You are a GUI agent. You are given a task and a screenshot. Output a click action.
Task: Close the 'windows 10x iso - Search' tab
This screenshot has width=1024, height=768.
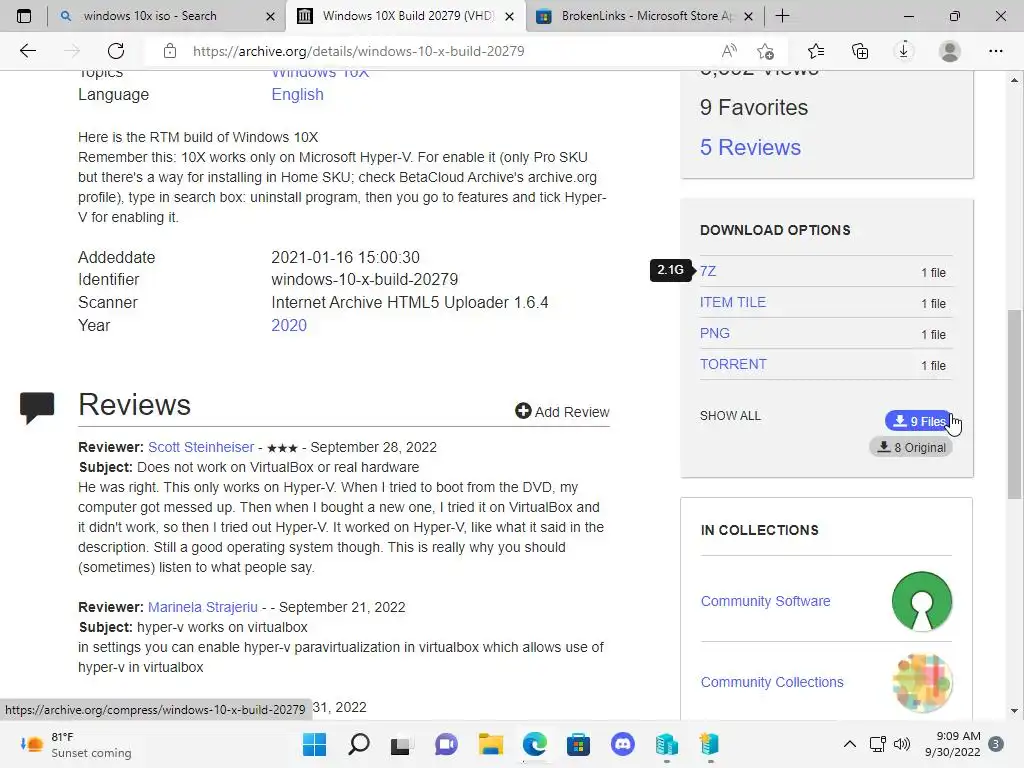click(270, 16)
